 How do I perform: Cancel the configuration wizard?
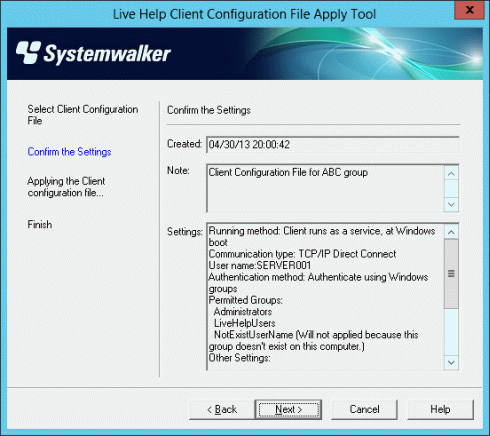click(x=364, y=409)
